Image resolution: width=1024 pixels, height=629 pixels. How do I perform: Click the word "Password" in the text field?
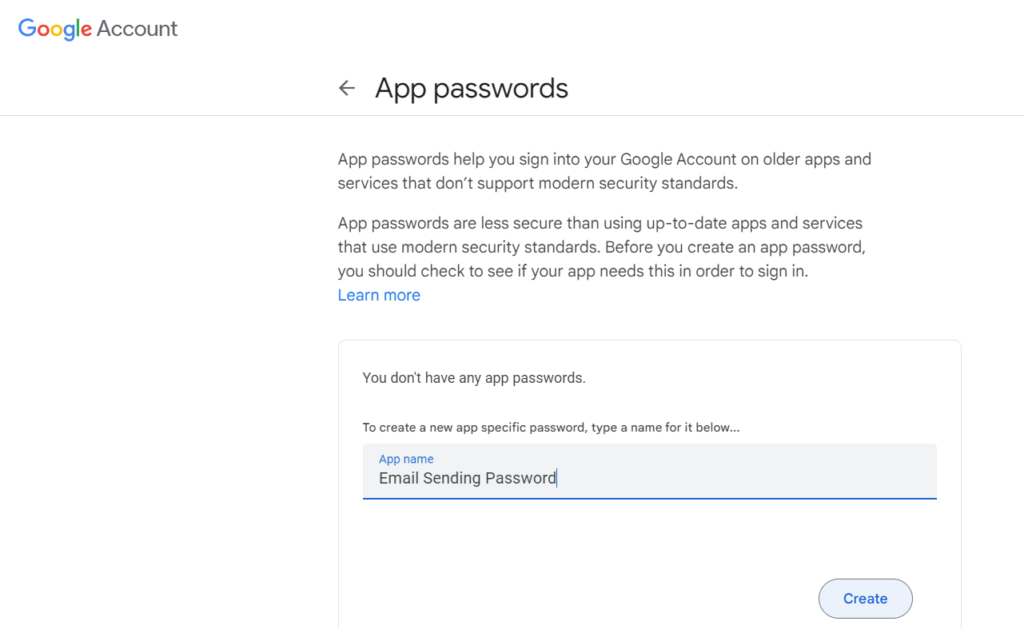[x=520, y=478]
